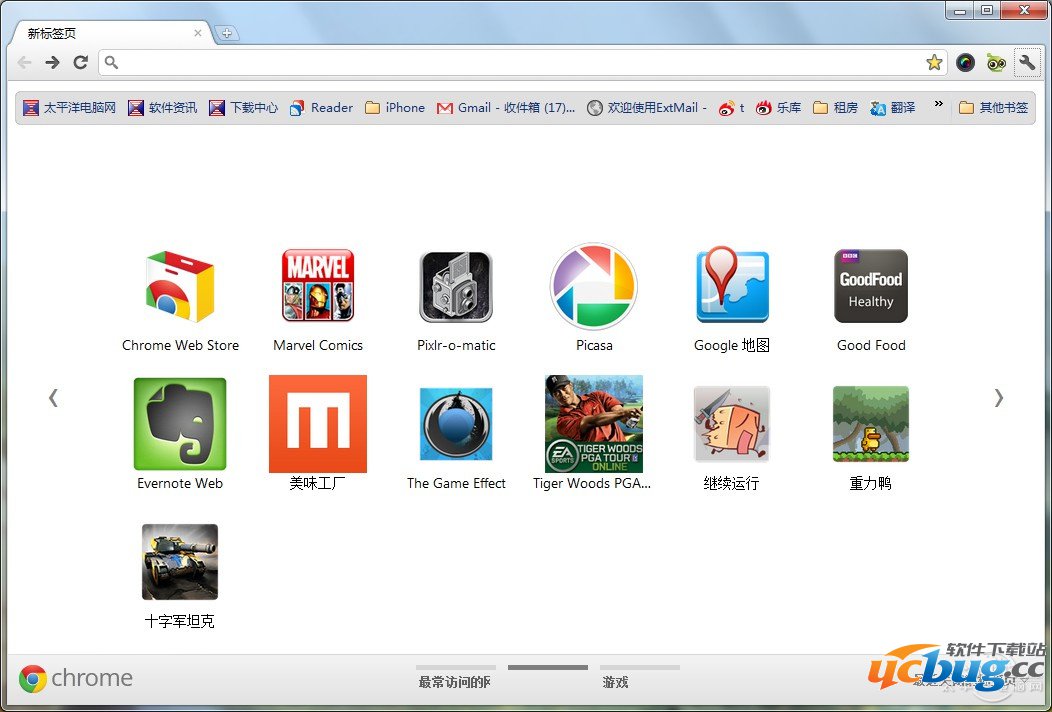Expand the iPhone bookmark folder
Image resolution: width=1052 pixels, height=712 pixels.
[394, 107]
